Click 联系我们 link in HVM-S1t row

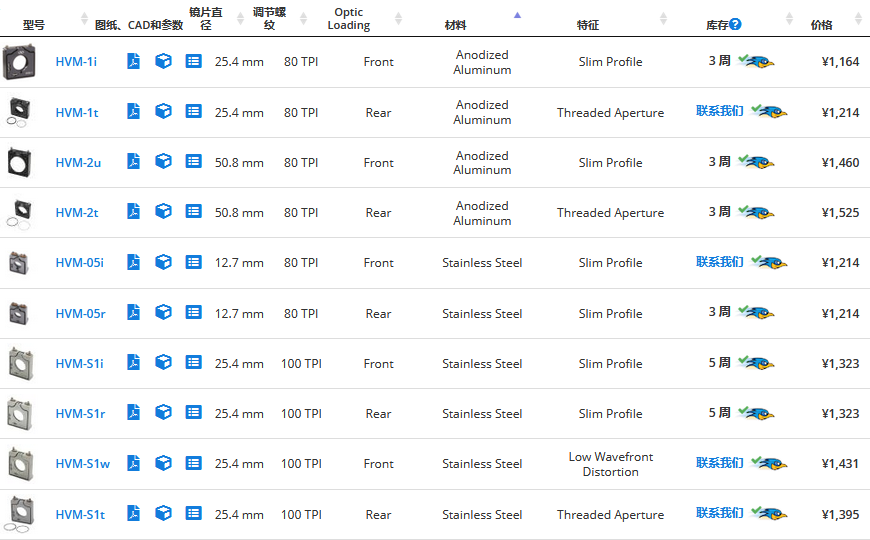coord(720,512)
